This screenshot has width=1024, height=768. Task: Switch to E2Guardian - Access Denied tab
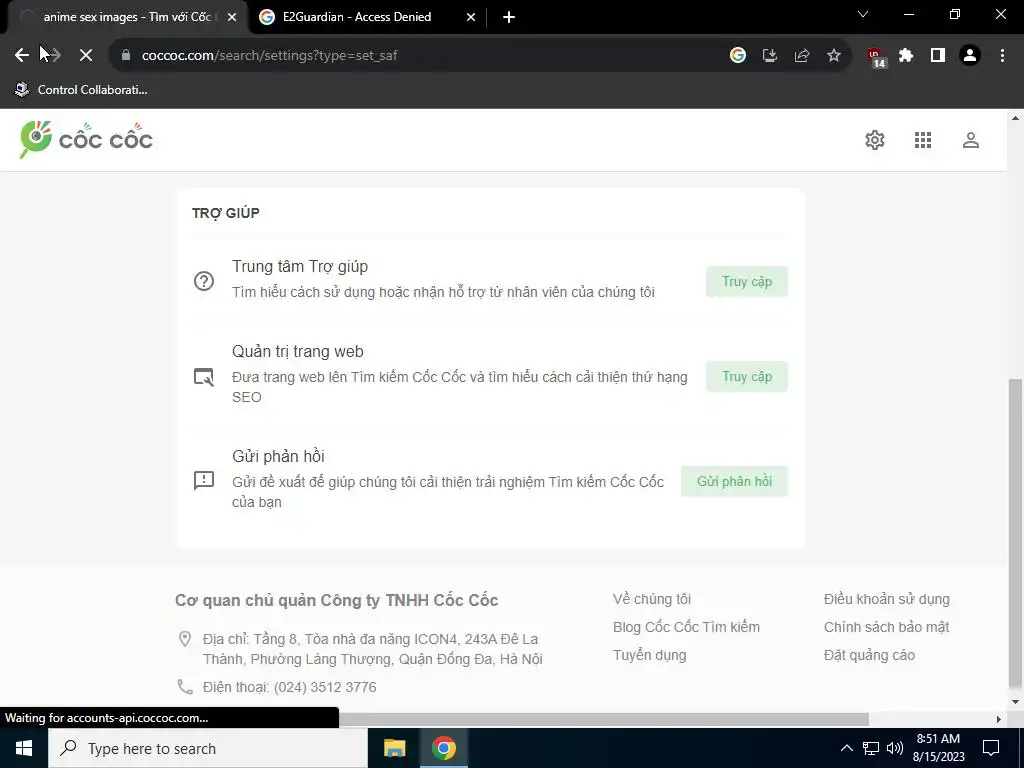tap(357, 17)
